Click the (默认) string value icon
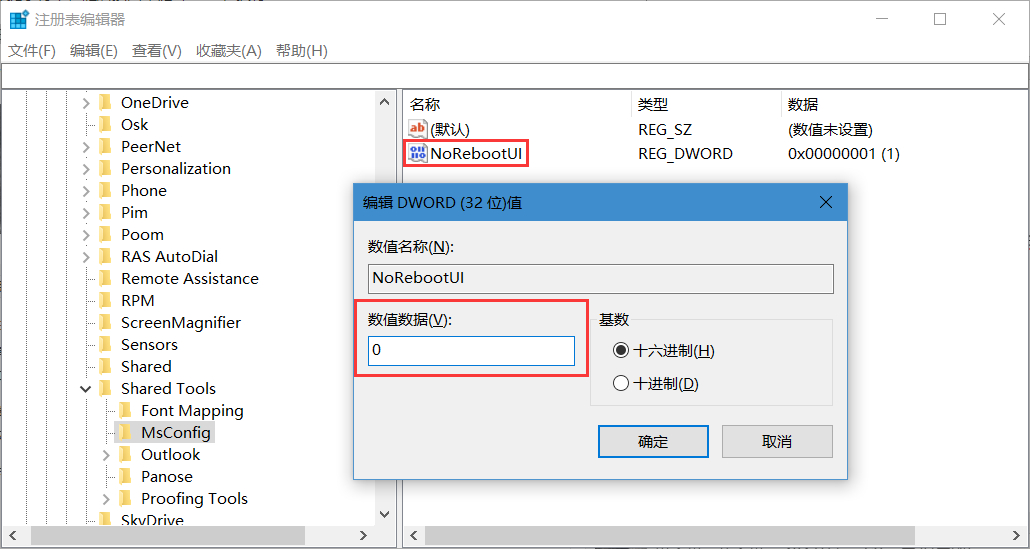 click(418, 129)
